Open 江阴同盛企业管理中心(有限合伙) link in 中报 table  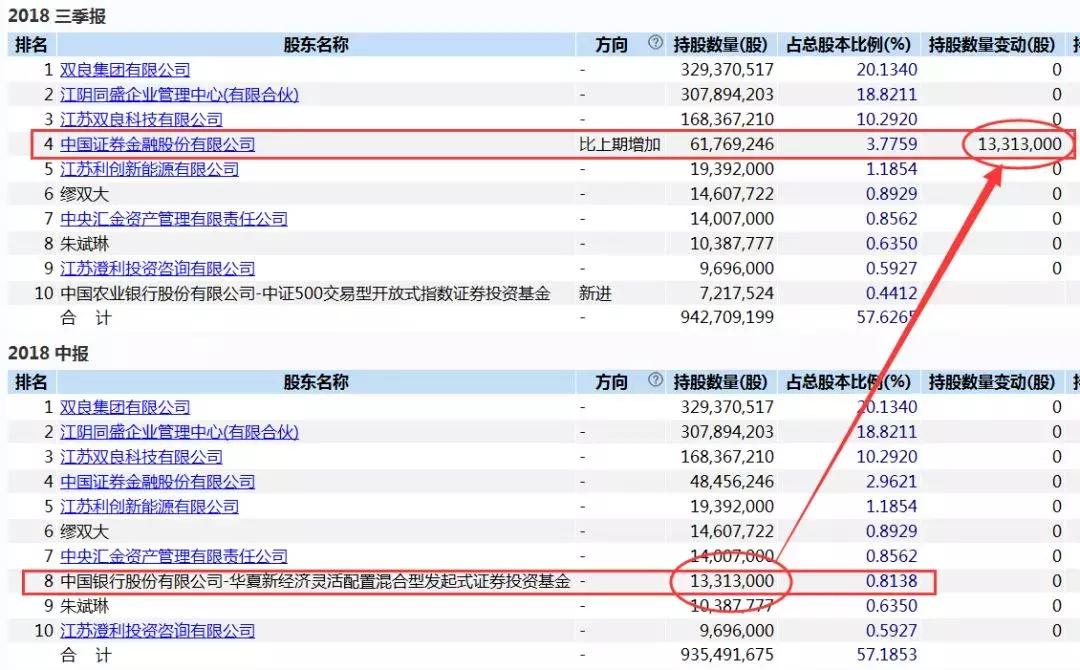[179, 432]
